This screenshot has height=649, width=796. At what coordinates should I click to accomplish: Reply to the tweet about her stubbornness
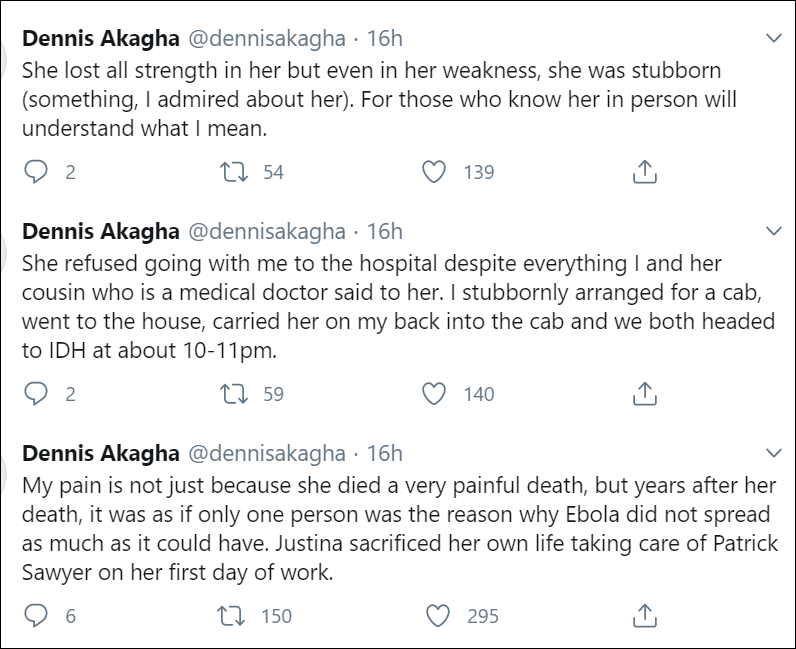tap(36, 172)
